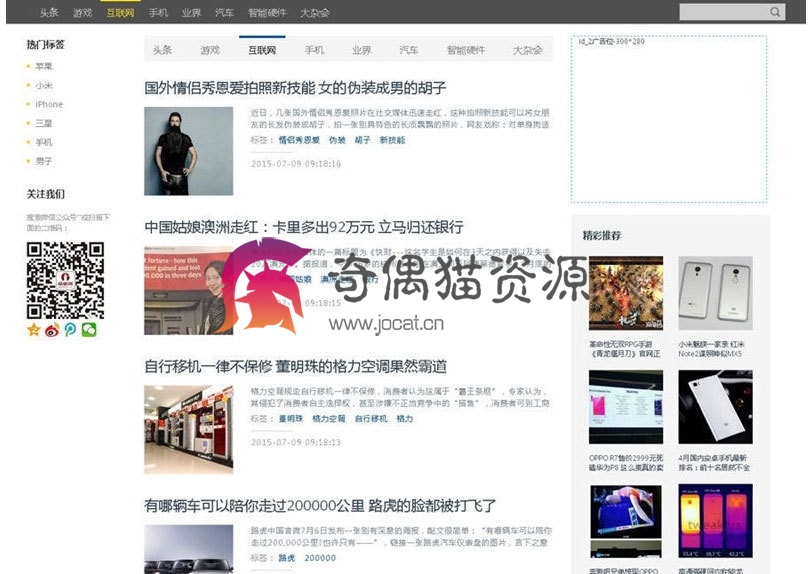Image resolution: width=812 pixels, height=574 pixels.
Task: Open the 小米 hot tag
Action: click(x=44, y=85)
